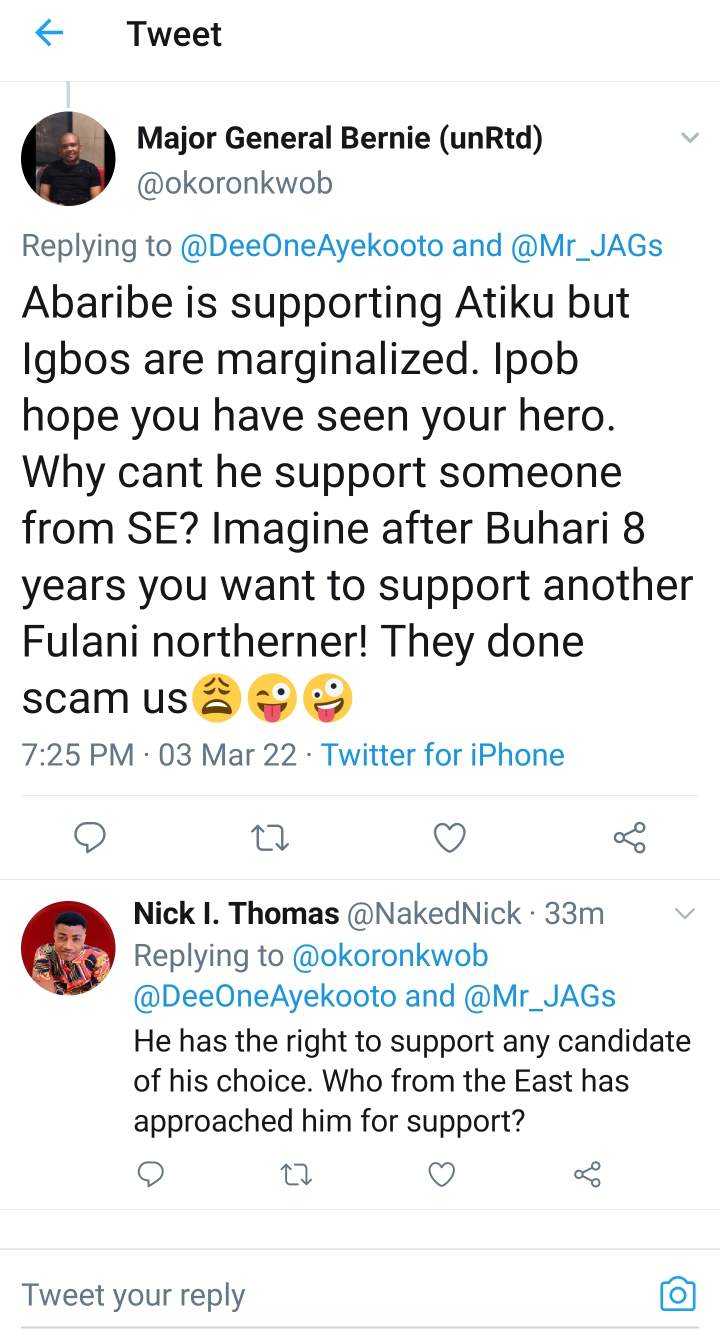The height and width of the screenshot is (1338, 720).
Task: Open the Twitter for iPhone link
Action: [442, 755]
